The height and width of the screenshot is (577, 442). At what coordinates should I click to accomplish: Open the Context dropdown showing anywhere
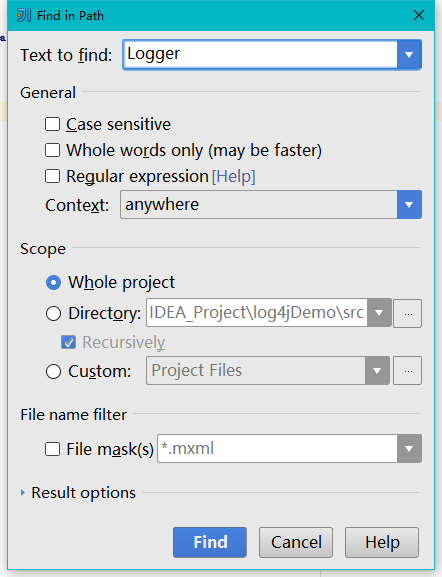pos(271,205)
